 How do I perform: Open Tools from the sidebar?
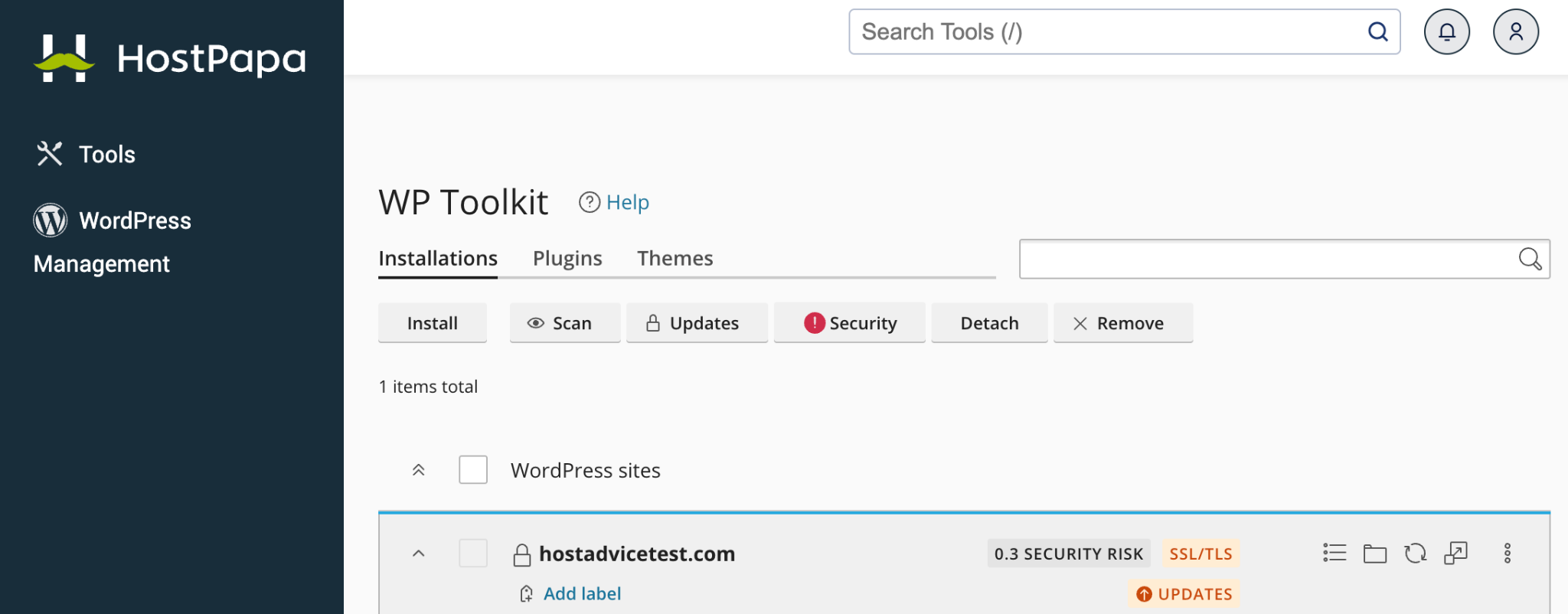(x=86, y=154)
